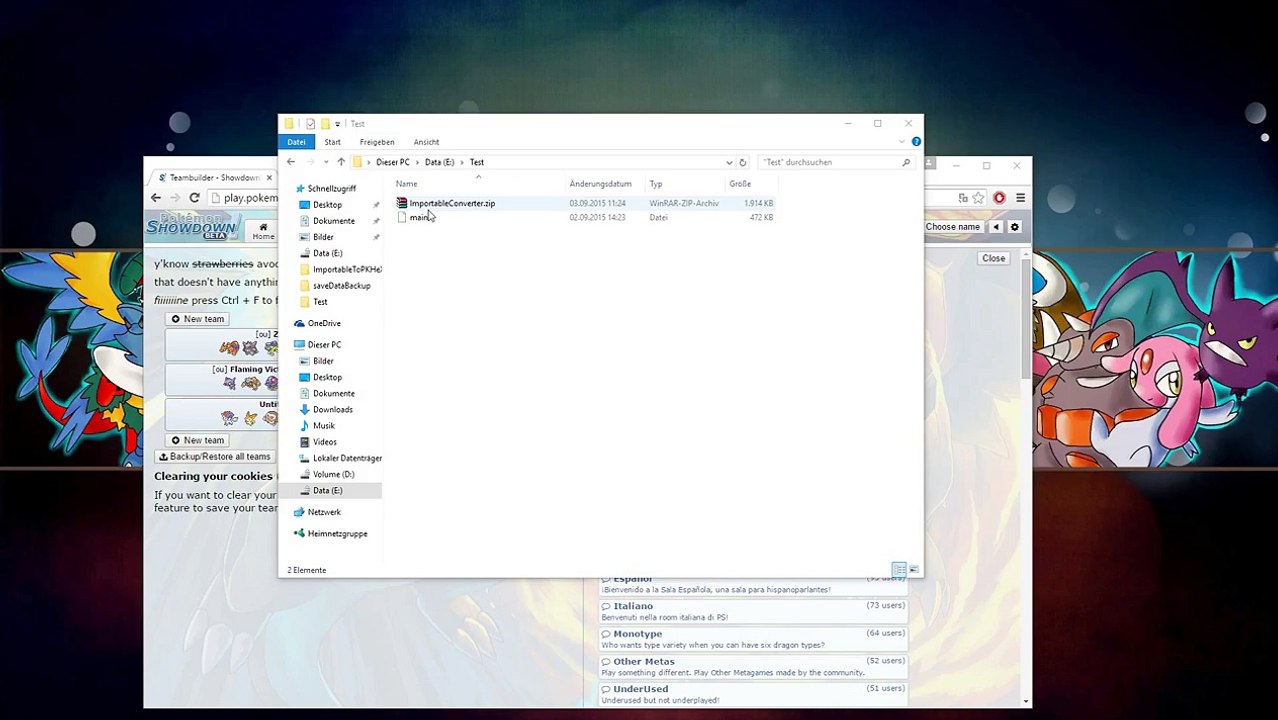Viewport: 1278px width, 720px height.
Task: Open the ImportableToPKHeX folder in sidebar
Action: 346,269
